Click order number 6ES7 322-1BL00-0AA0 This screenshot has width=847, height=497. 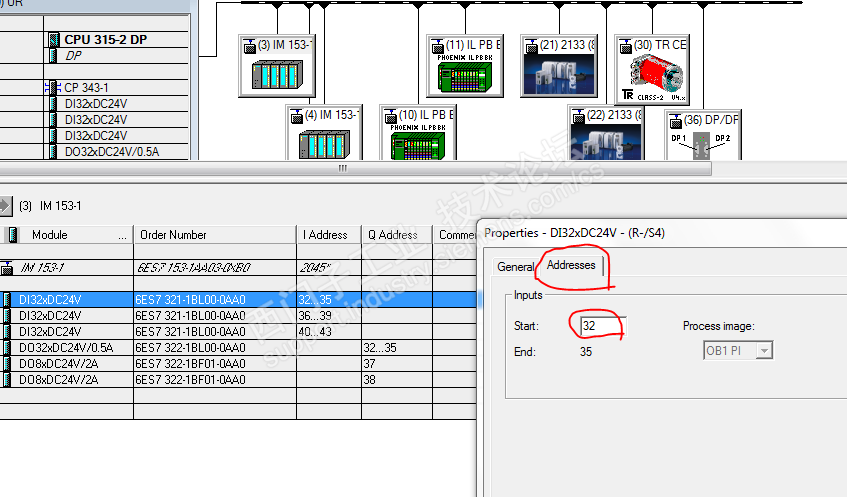[x=190, y=348]
